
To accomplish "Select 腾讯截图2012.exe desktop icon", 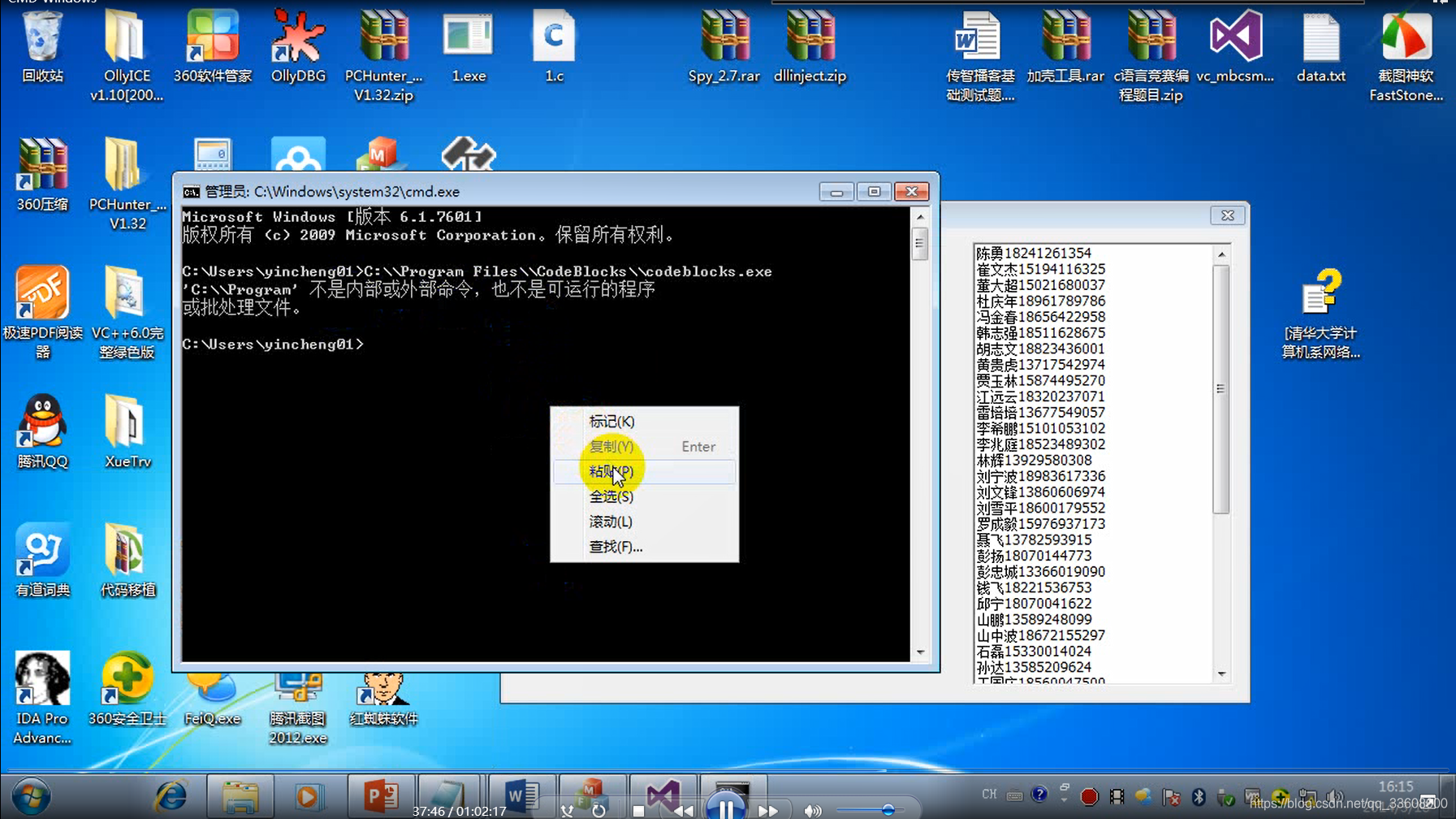I will 298,708.
